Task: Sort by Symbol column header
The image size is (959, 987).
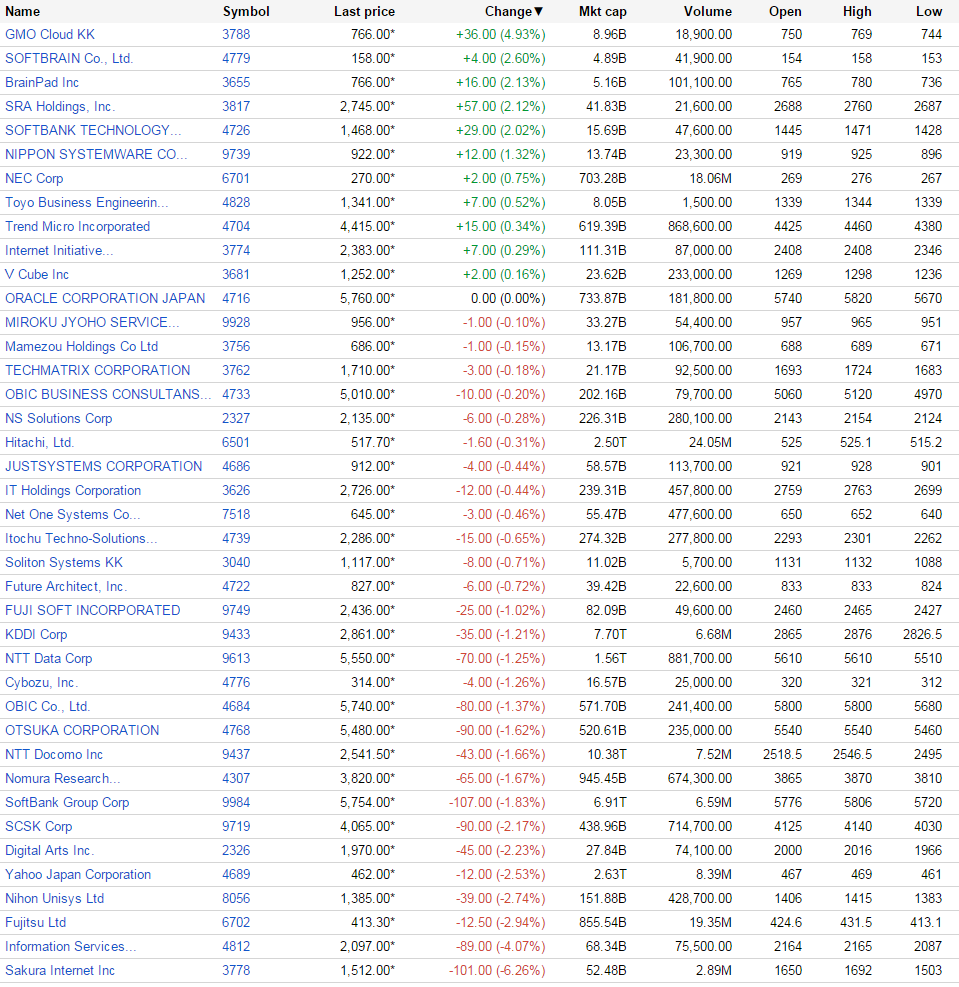Action: (246, 11)
